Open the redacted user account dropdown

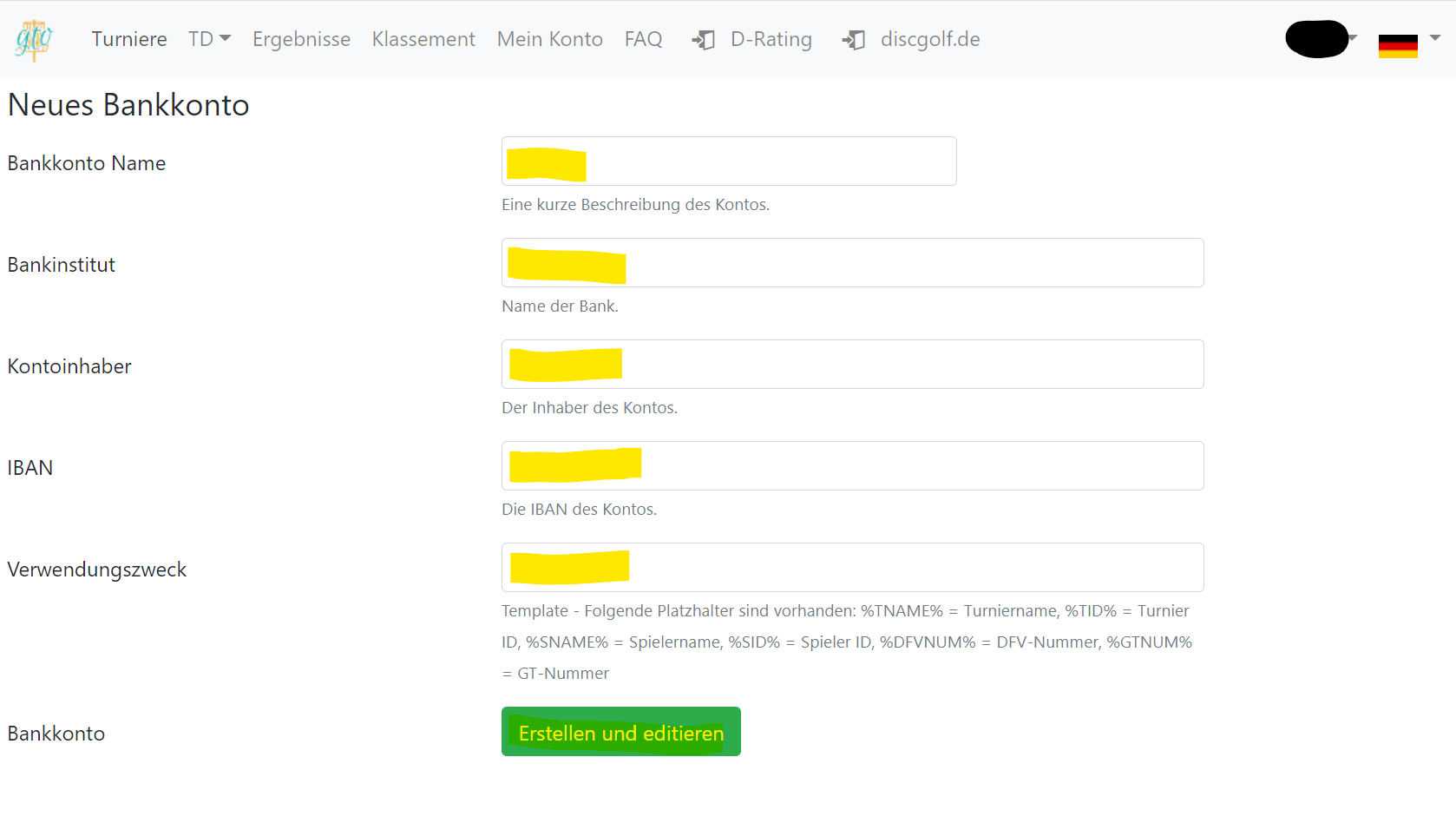[1320, 39]
